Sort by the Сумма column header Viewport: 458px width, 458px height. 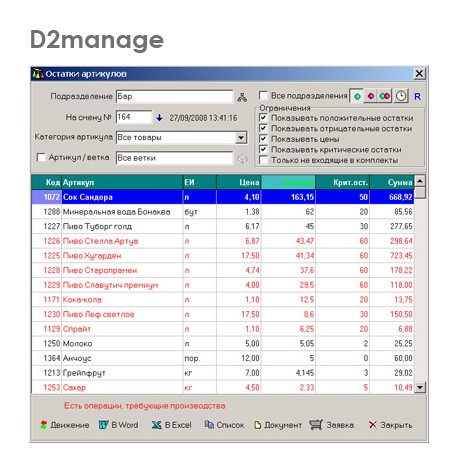(392, 182)
